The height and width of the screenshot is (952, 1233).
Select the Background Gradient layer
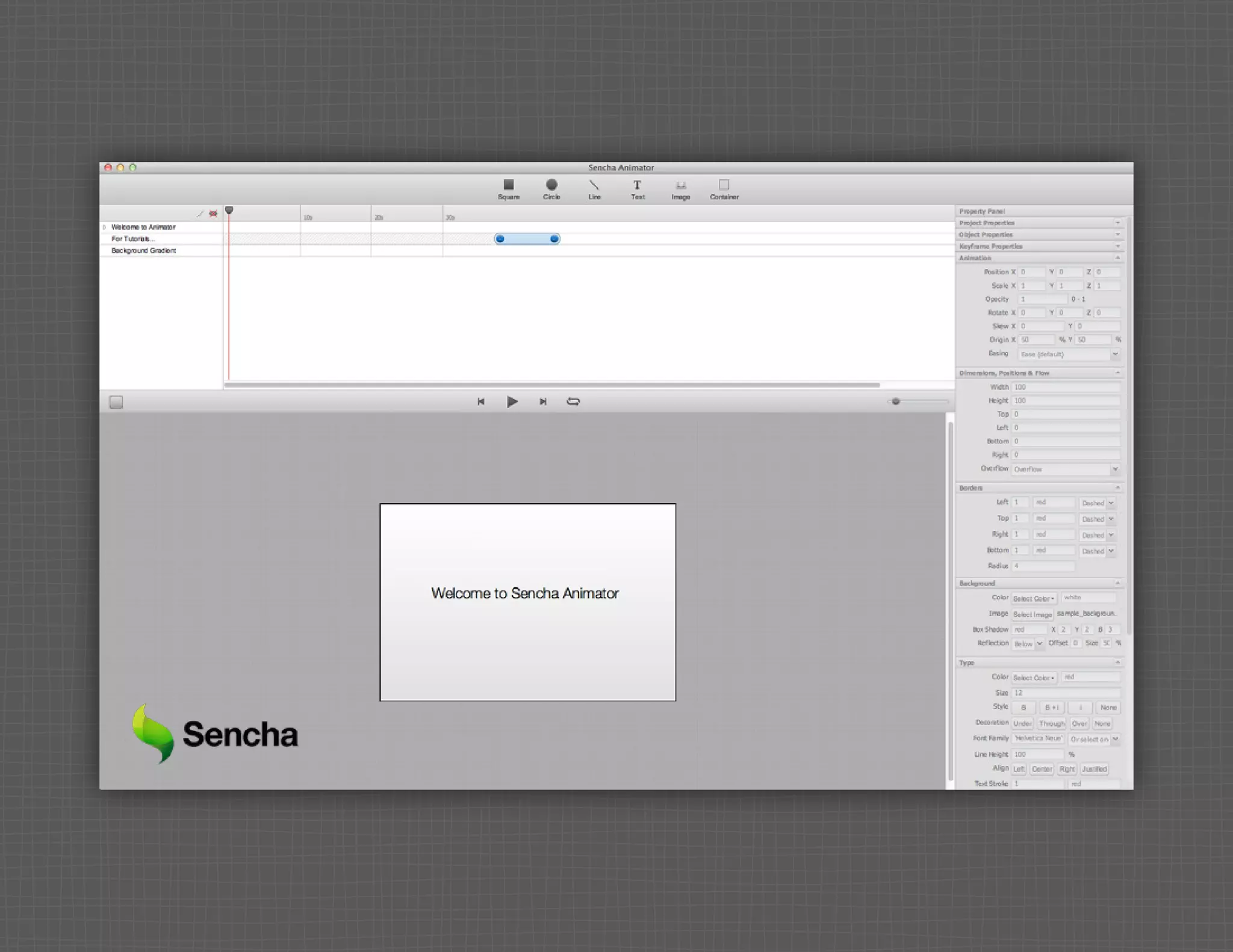click(143, 251)
